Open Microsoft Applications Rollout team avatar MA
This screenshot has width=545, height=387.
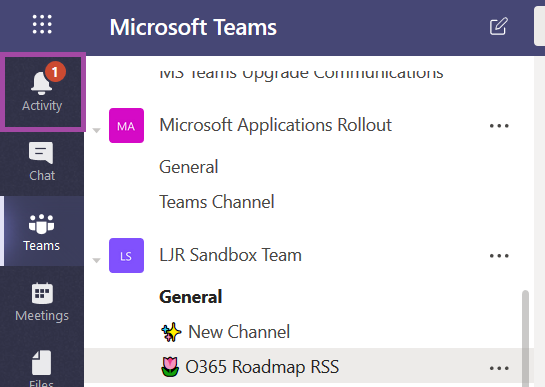pos(127,126)
